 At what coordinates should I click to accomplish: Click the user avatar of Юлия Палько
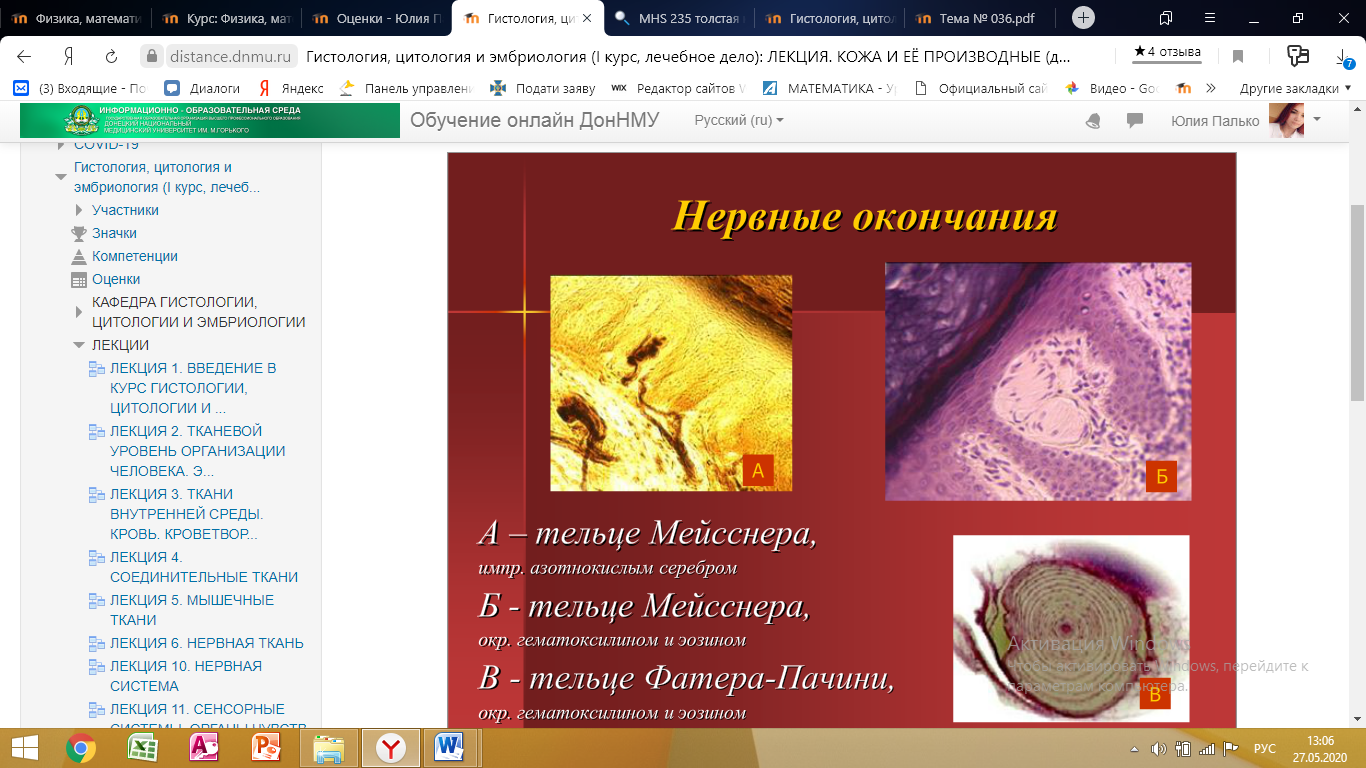pyautogui.click(x=1286, y=120)
